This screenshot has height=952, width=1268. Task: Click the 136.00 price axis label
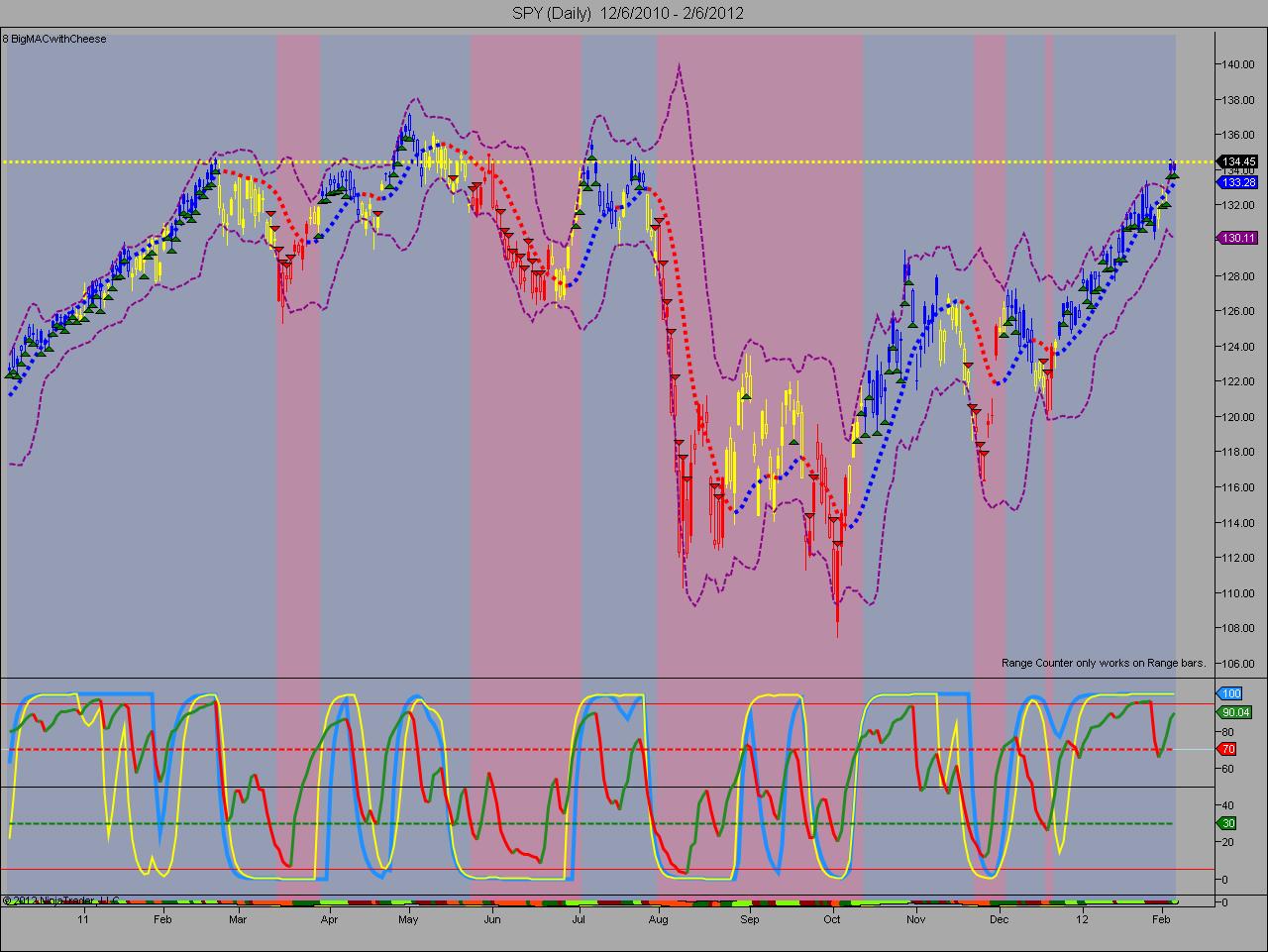coord(1239,135)
